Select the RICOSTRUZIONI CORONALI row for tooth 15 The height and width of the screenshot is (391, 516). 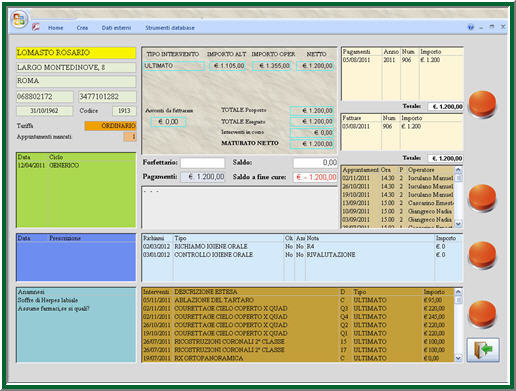(x=298, y=341)
